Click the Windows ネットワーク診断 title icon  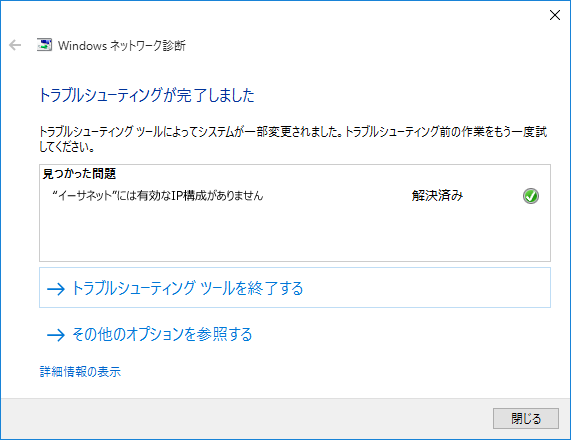point(44,45)
